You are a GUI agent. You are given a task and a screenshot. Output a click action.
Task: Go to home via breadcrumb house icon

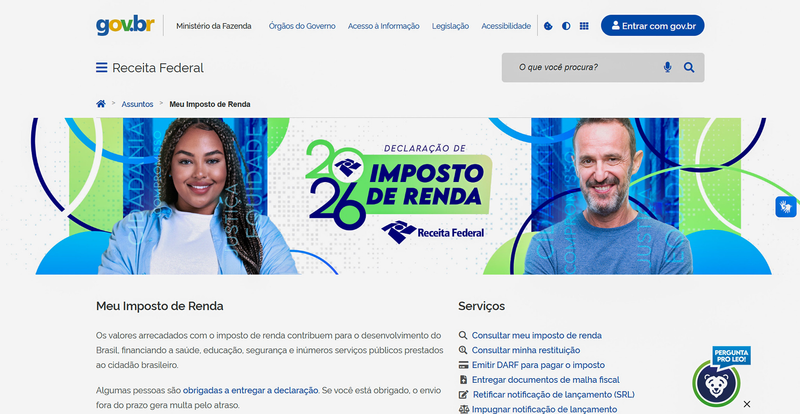[101, 104]
